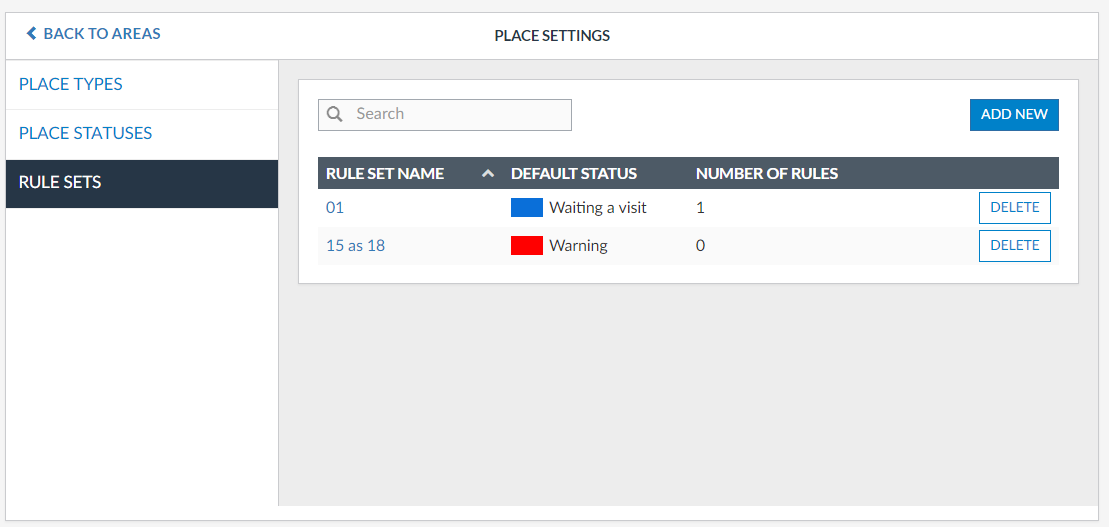Viewport: 1109px width, 527px height.
Task: Click the red Warning color swatch
Action: (x=527, y=246)
